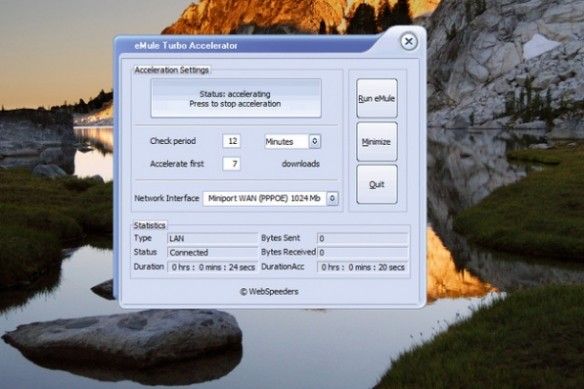Close the eMule Turbo Accelerator window
This screenshot has width=584, height=389.
pyautogui.click(x=409, y=41)
